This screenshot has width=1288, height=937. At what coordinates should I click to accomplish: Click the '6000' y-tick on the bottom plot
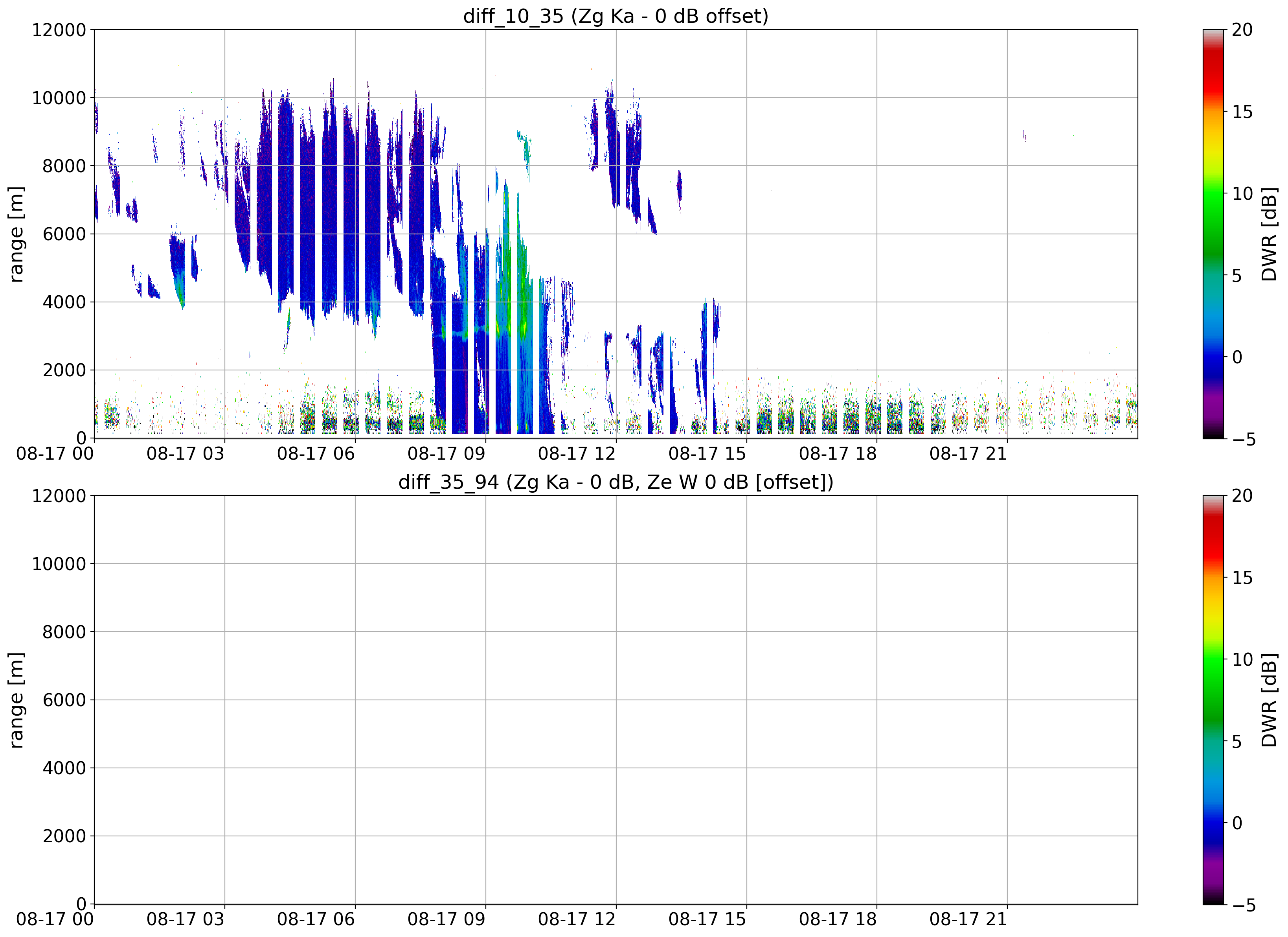point(64,700)
